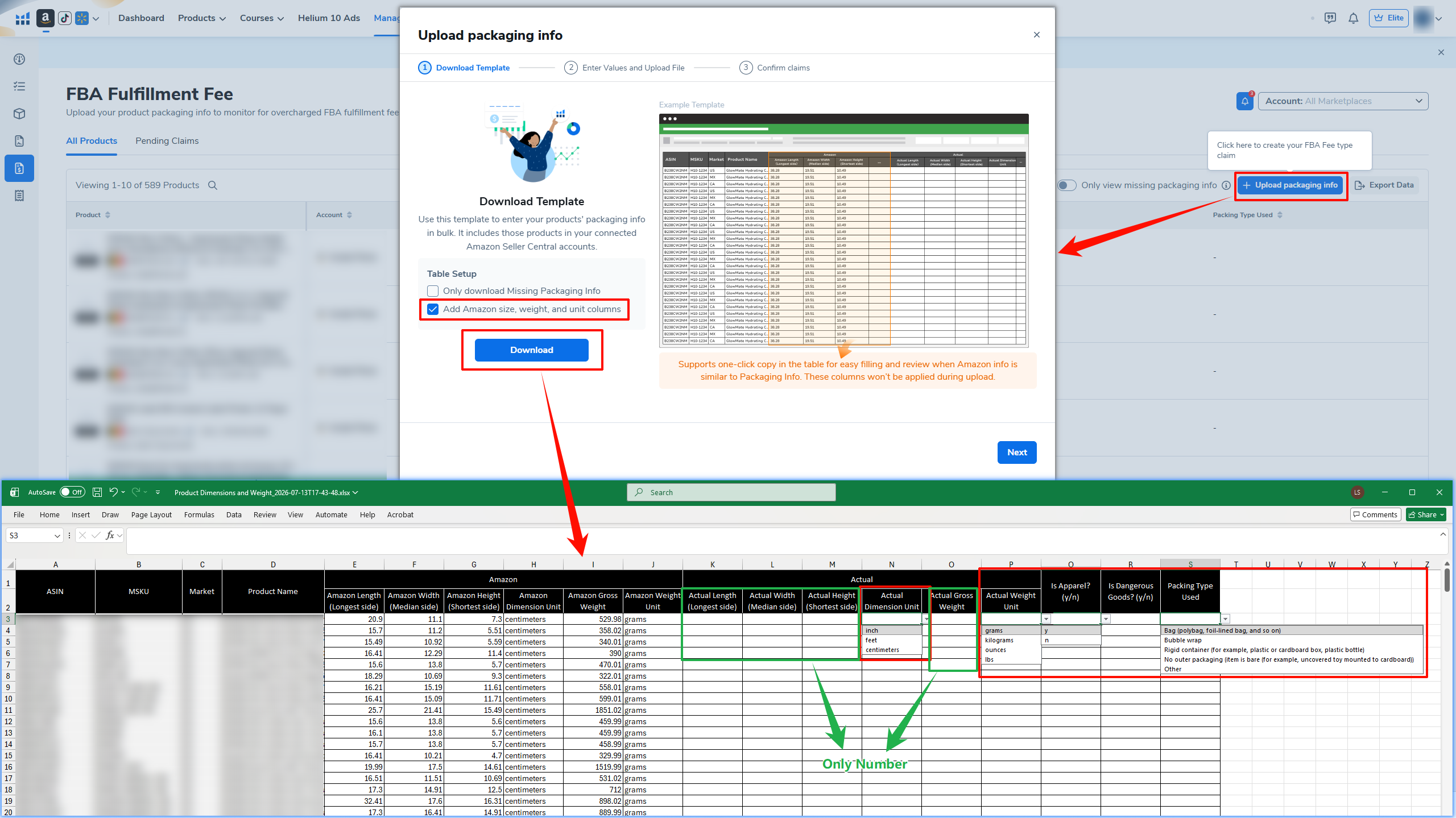The height and width of the screenshot is (818, 1456).
Task: Open the Helium 10 logo home
Action: tap(23, 19)
